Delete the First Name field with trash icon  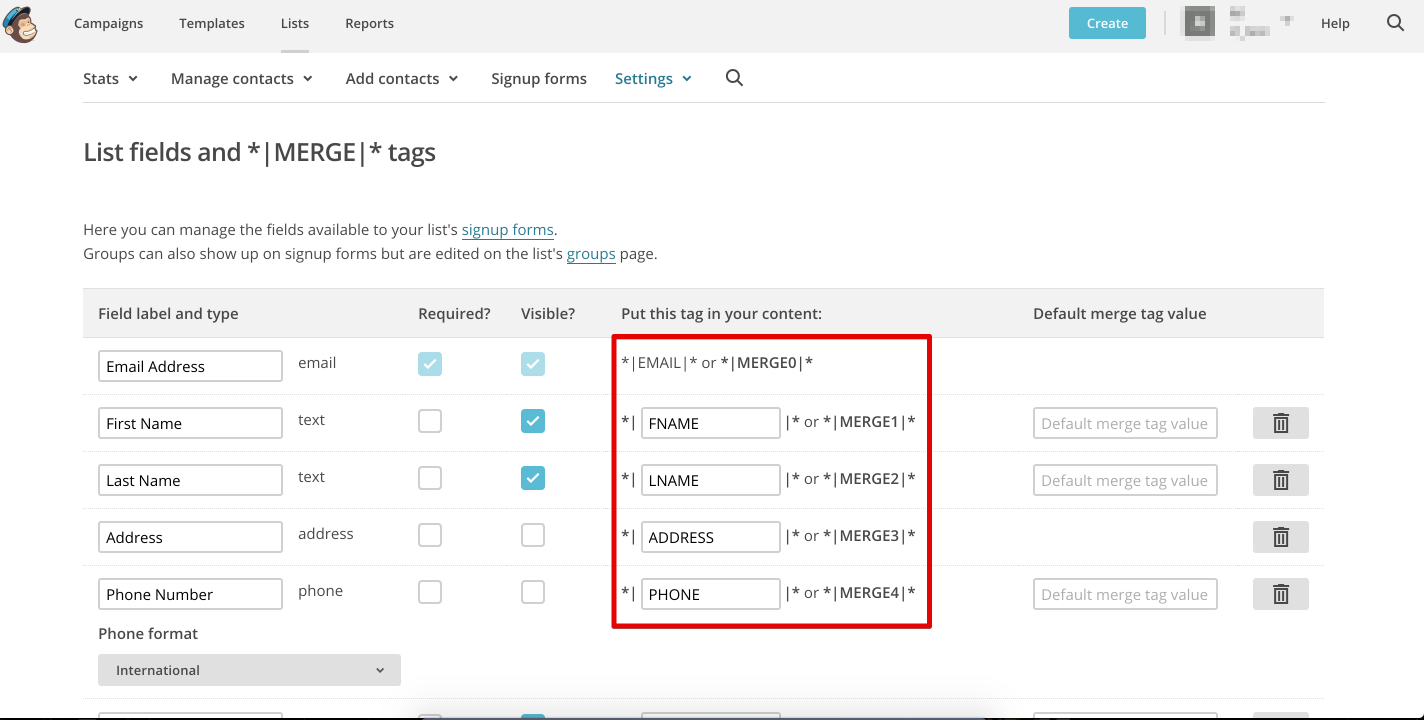tap(1280, 423)
